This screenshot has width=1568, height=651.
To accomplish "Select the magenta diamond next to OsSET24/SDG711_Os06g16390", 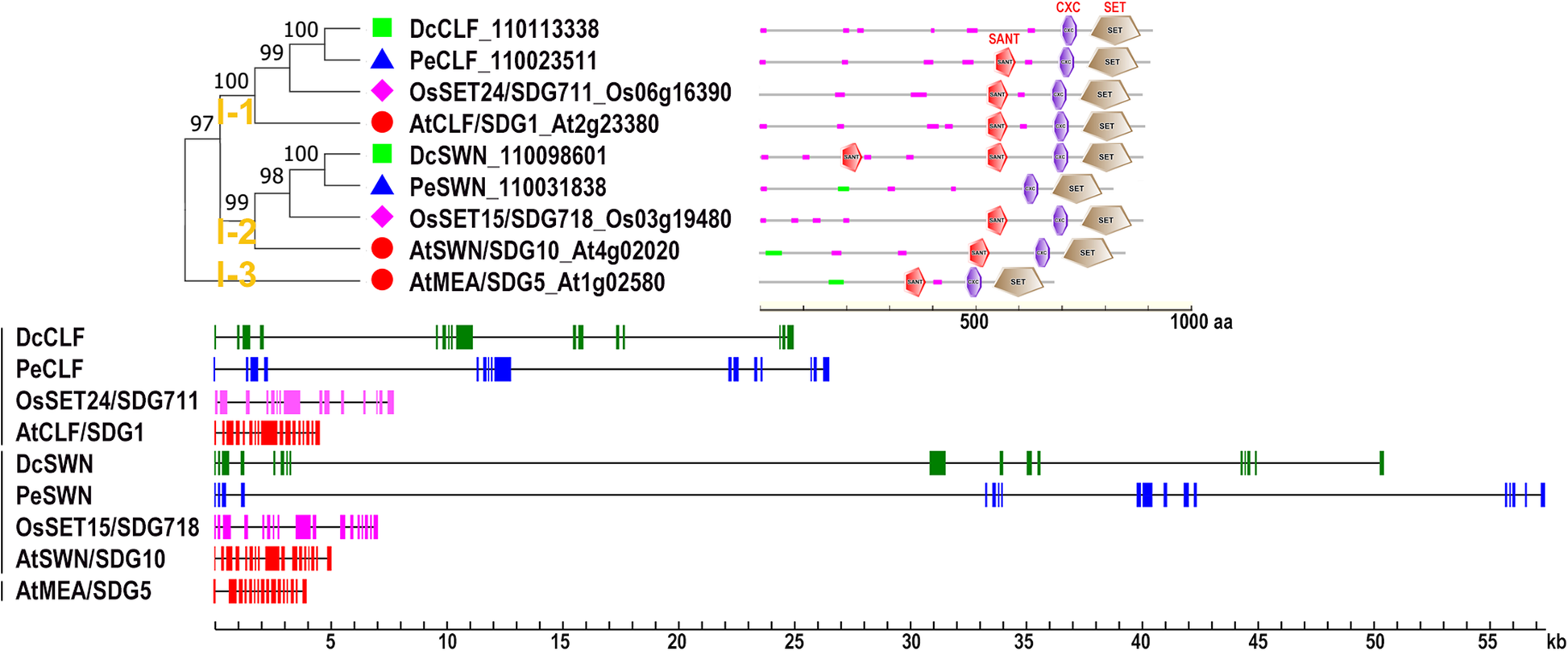I will click(382, 91).
